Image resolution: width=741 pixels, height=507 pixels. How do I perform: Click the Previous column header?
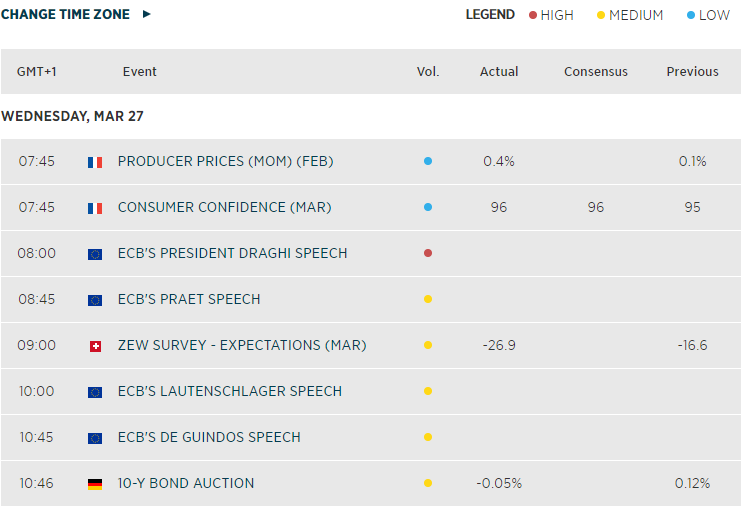tap(692, 72)
